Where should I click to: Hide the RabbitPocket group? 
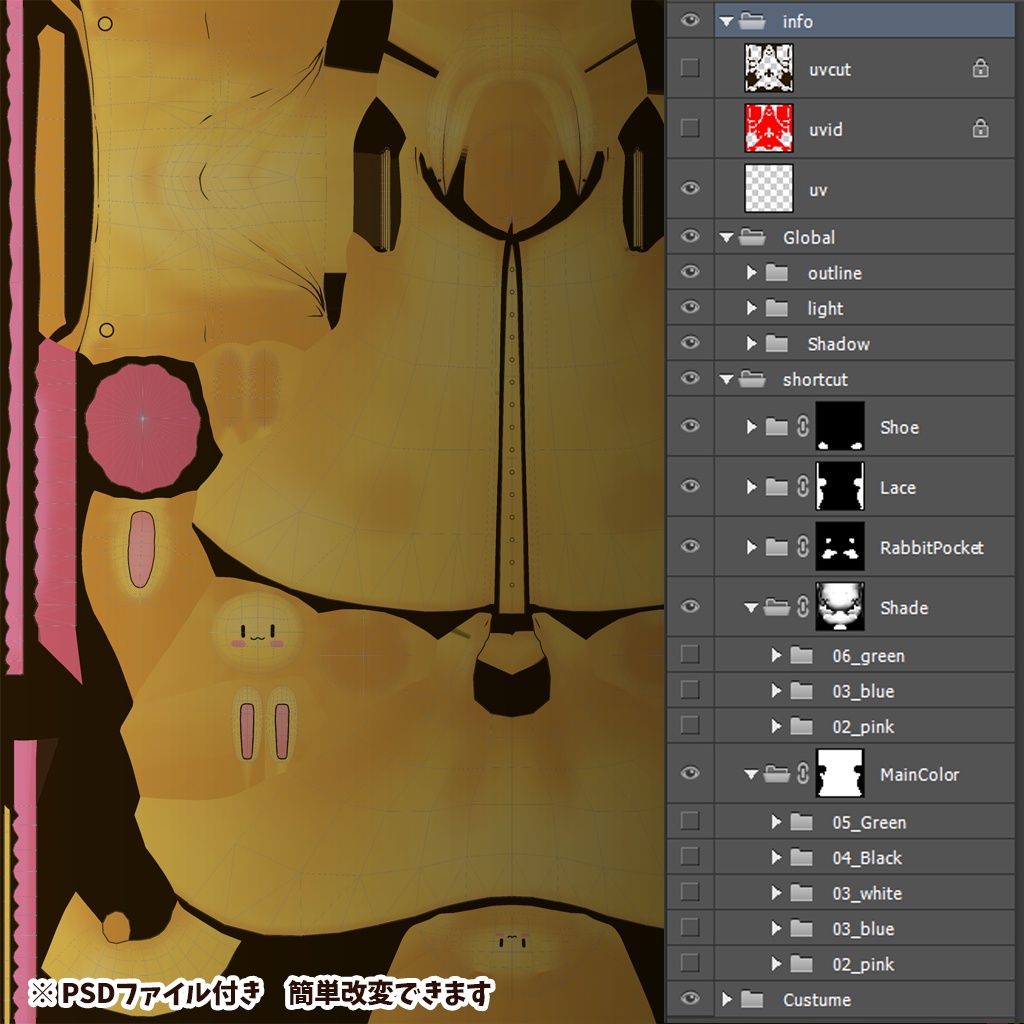(690, 546)
